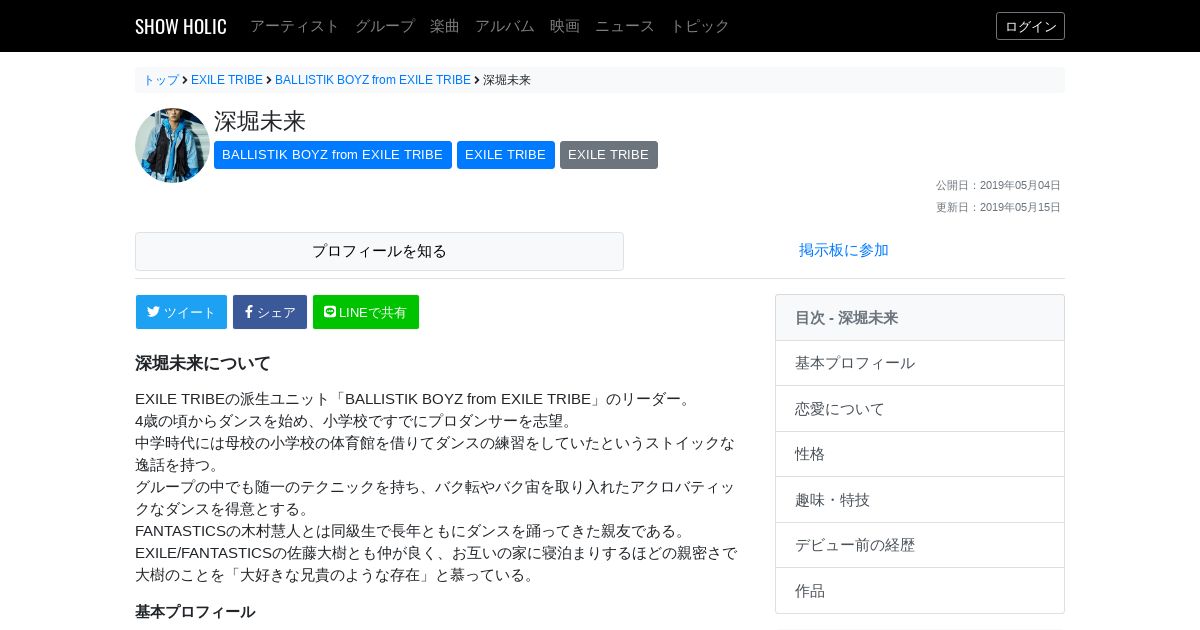Go to the 楽曲 page

[445, 26]
